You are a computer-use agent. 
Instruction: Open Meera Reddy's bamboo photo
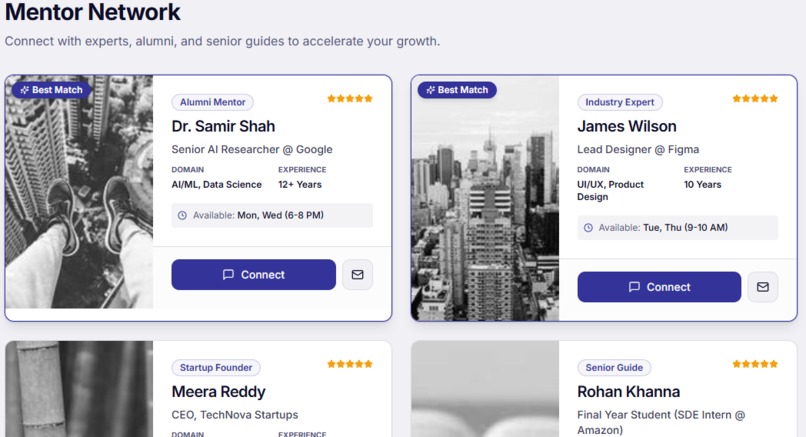point(79,389)
